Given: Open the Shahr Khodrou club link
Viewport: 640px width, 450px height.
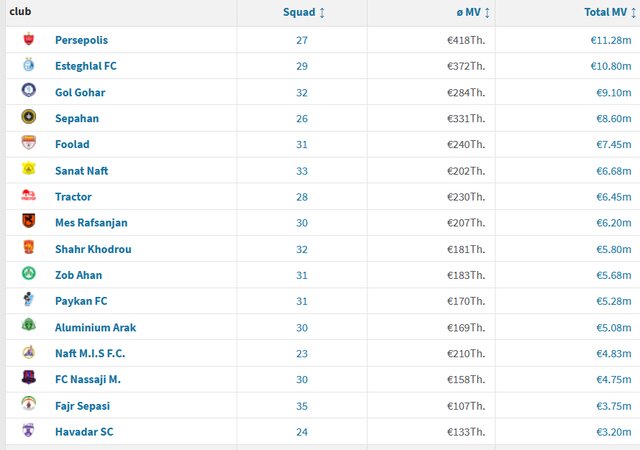Looking at the screenshot, I should pos(93,249).
